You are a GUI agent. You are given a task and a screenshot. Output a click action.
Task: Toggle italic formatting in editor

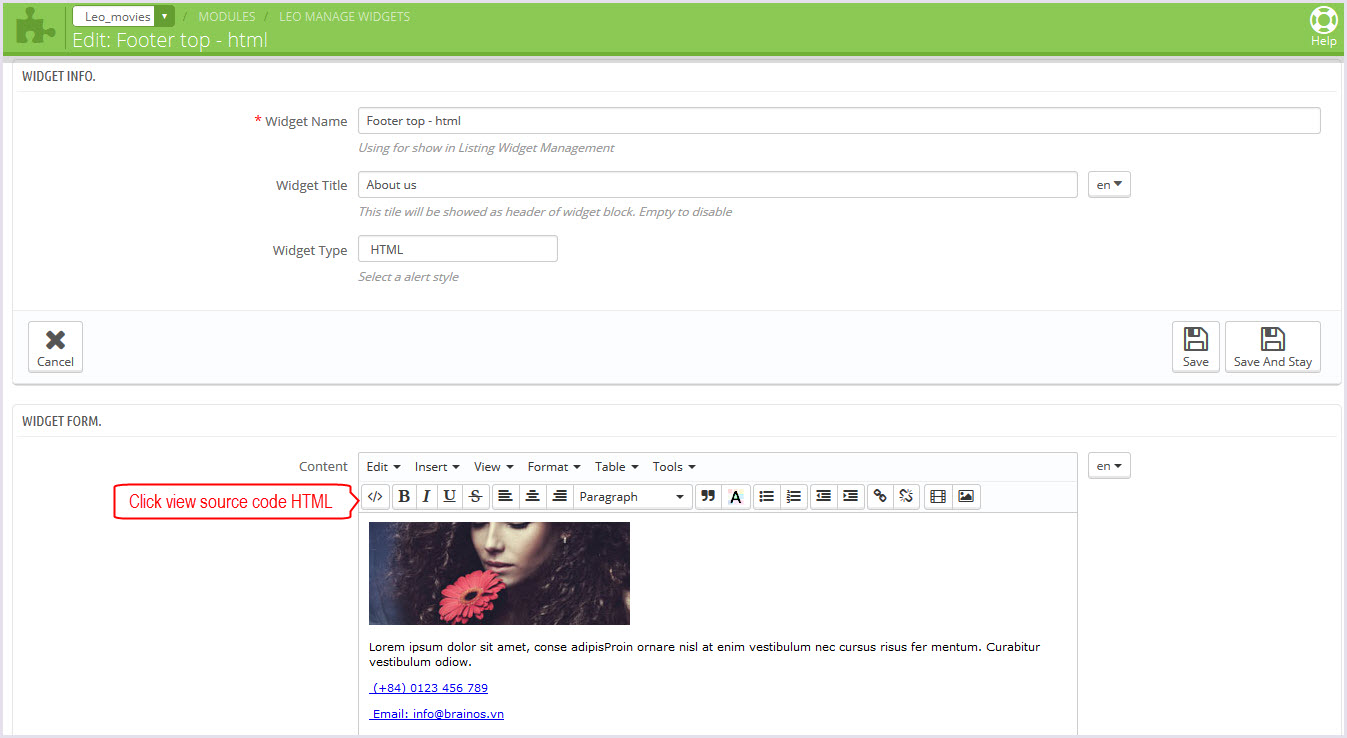click(427, 497)
